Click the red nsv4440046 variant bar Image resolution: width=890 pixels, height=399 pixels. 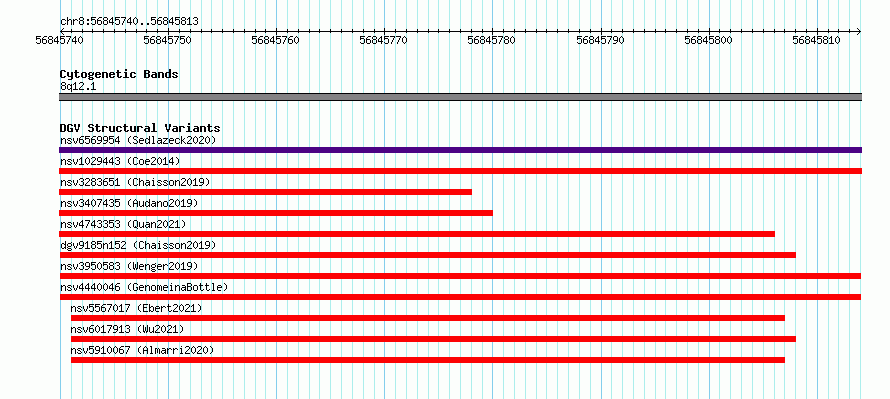click(x=460, y=297)
